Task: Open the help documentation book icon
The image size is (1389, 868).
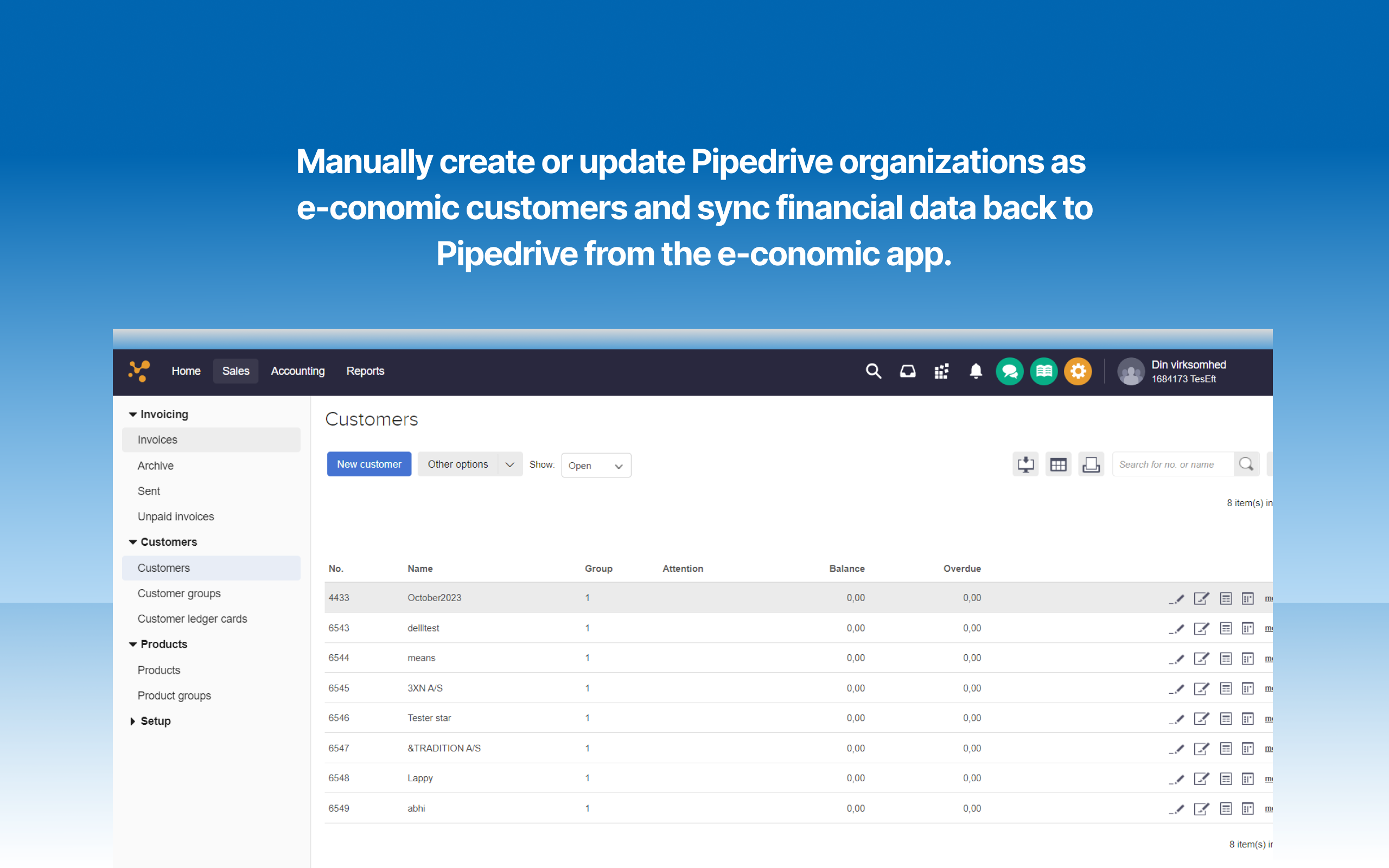Action: tap(1043, 372)
